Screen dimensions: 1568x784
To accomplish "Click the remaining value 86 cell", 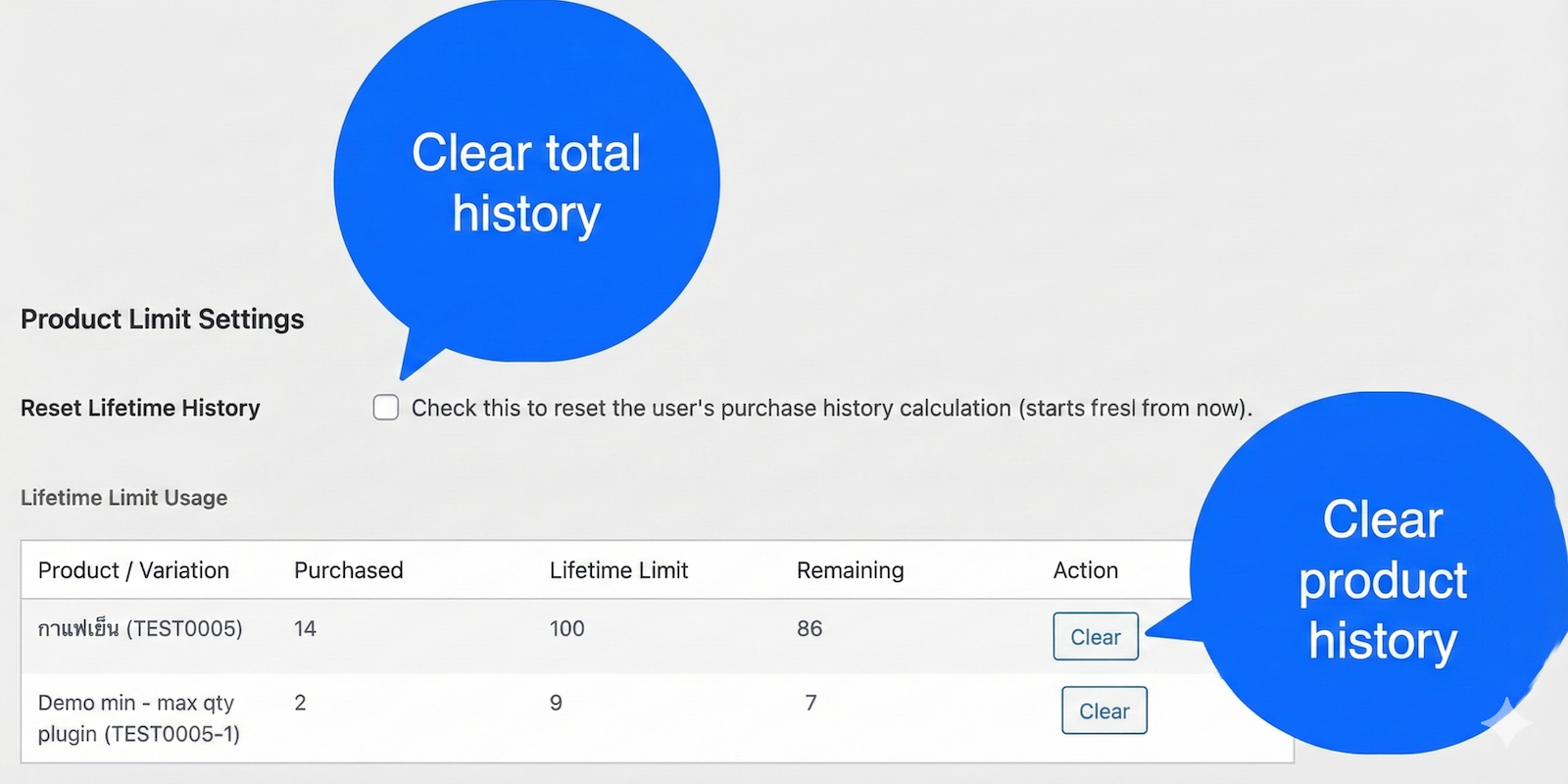I will tap(809, 629).
